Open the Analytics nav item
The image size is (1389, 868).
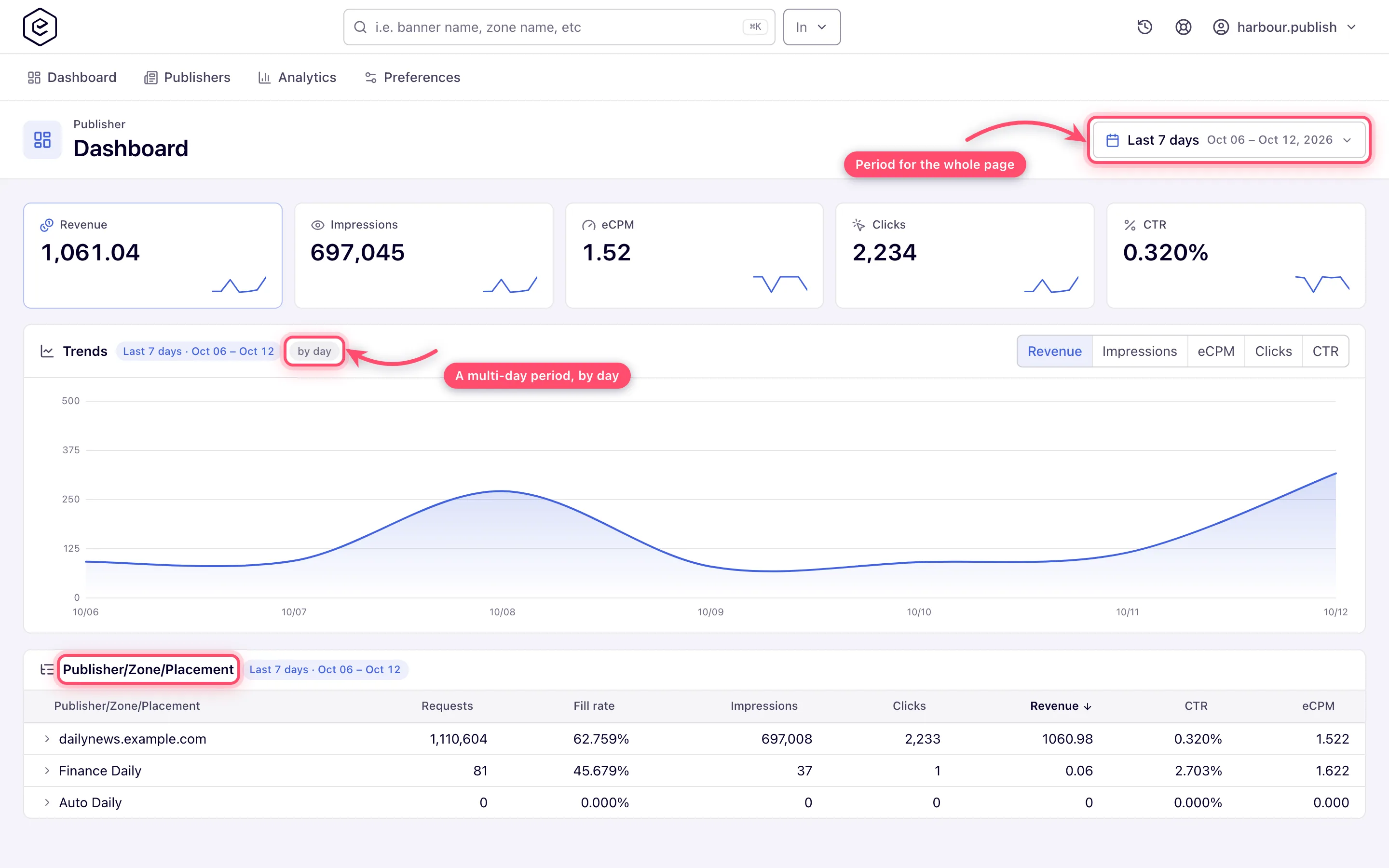[x=297, y=78]
